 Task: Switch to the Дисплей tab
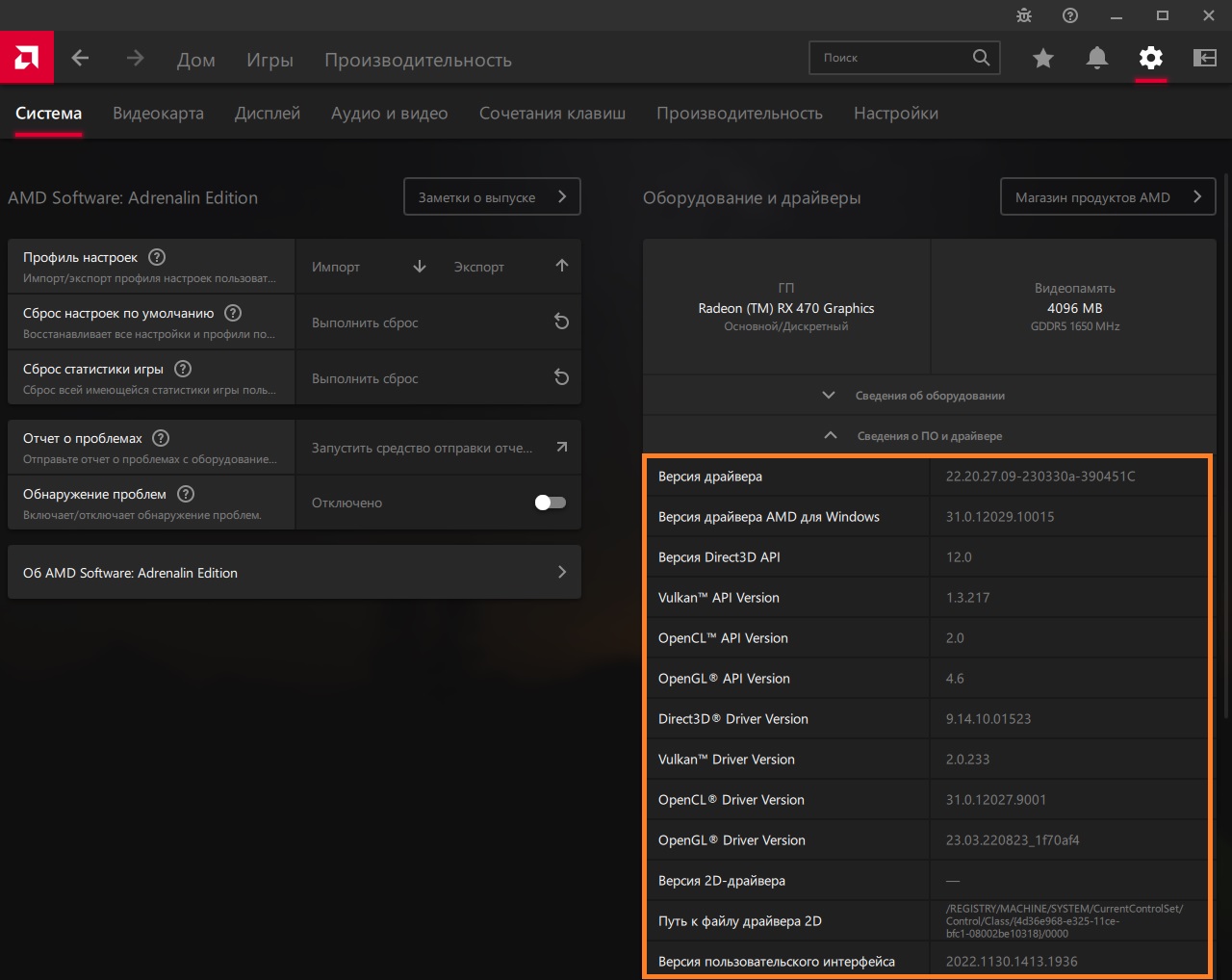(x=268, y=114)
